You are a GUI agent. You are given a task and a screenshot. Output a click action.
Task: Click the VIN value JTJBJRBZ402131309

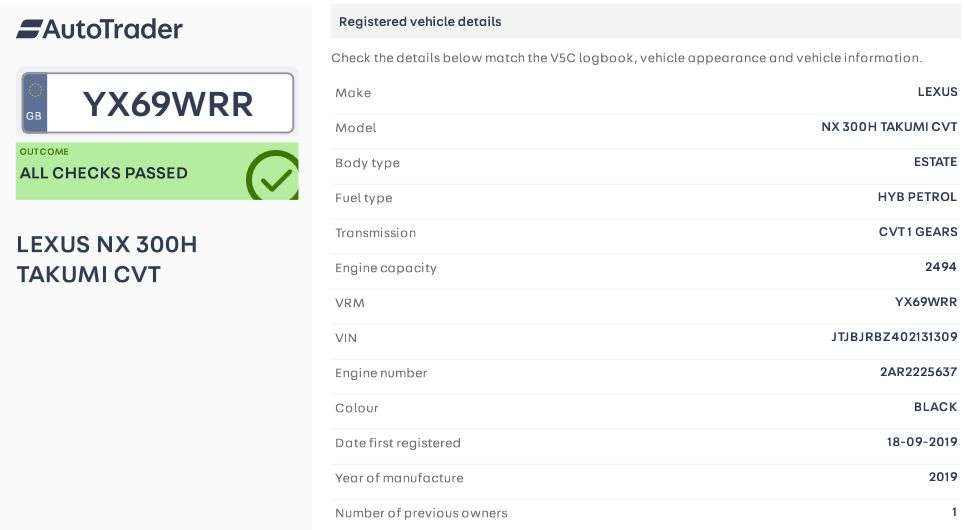pyautogui.click(x=894, y=337)
